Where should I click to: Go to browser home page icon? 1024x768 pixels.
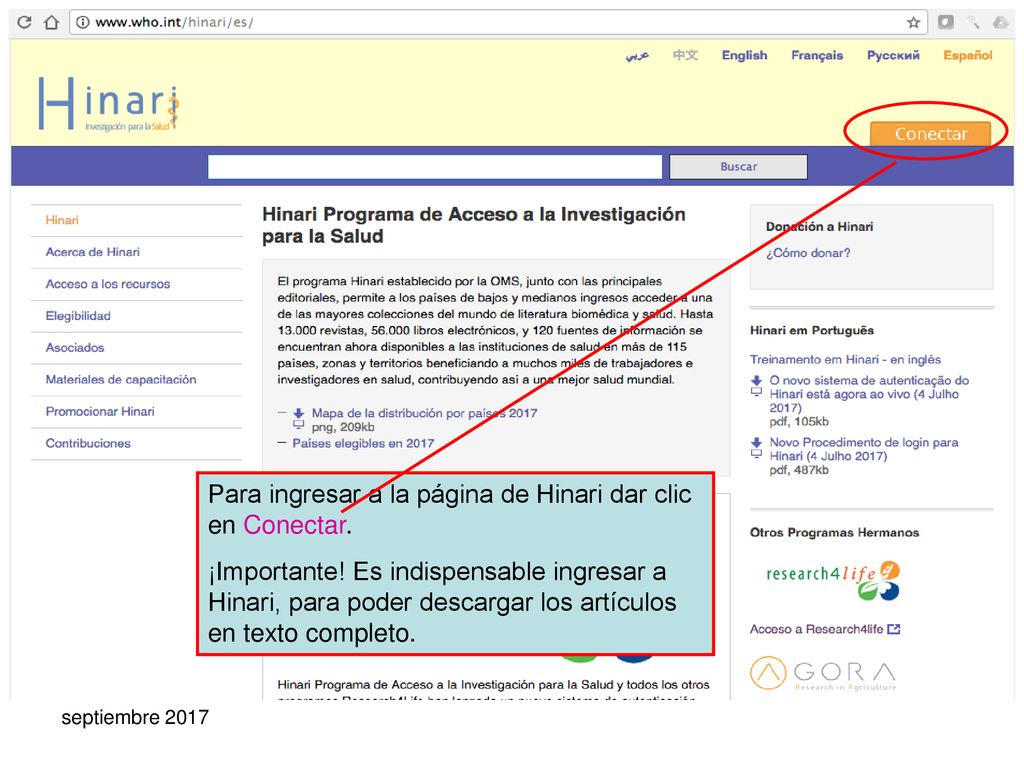tap(51, 22)
